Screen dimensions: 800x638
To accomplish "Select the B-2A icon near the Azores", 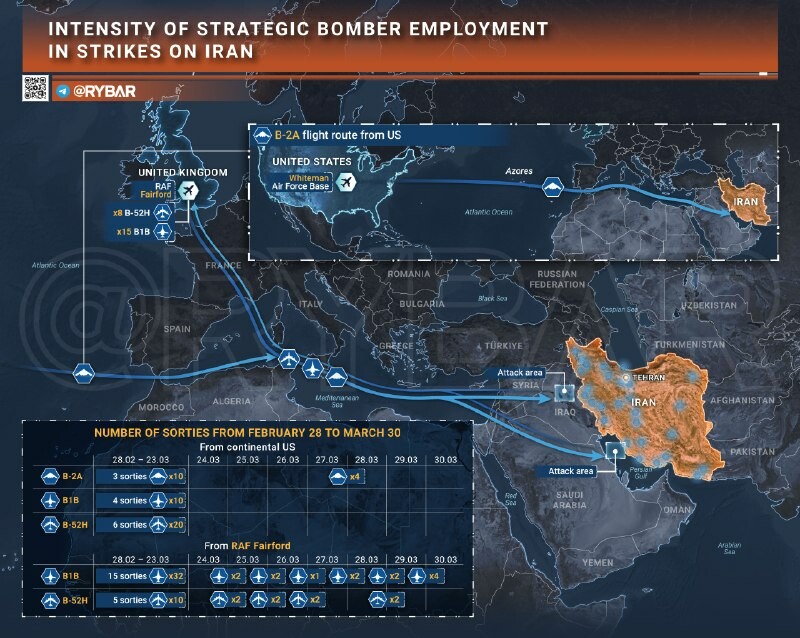I will coord(553,188).
